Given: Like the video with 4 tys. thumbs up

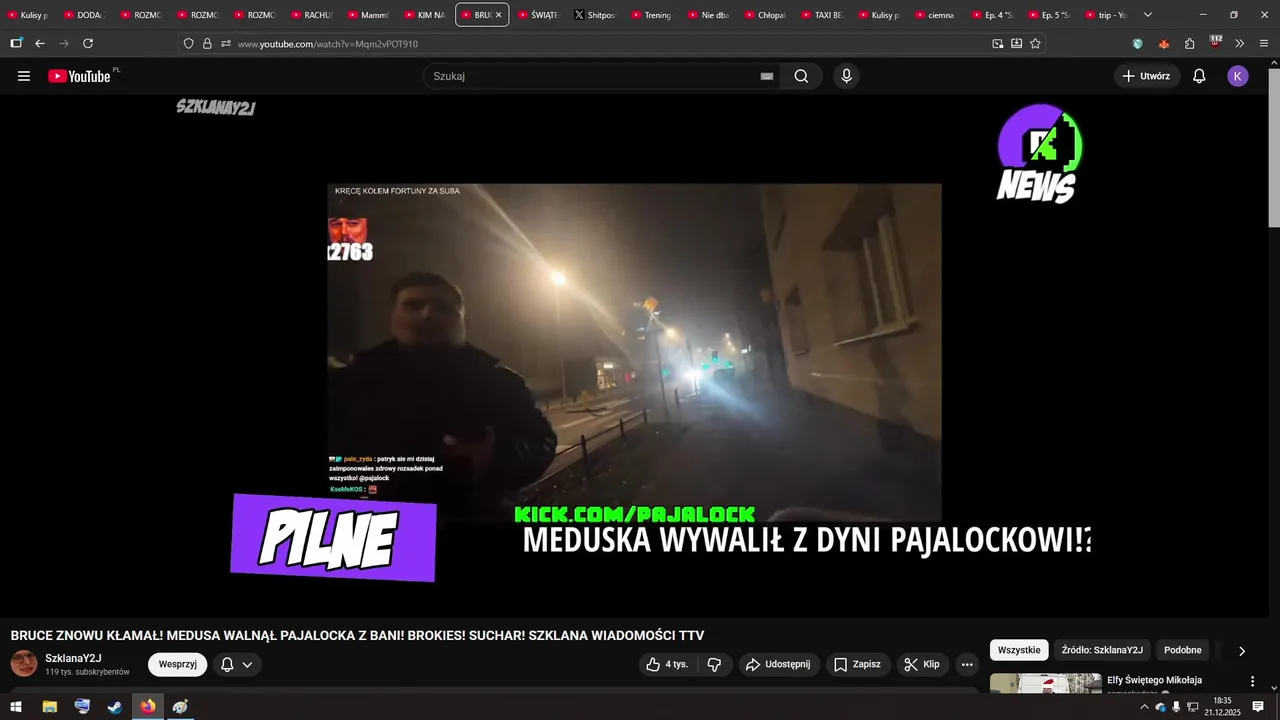Looking at the screenshot, I should pos(668,664).
